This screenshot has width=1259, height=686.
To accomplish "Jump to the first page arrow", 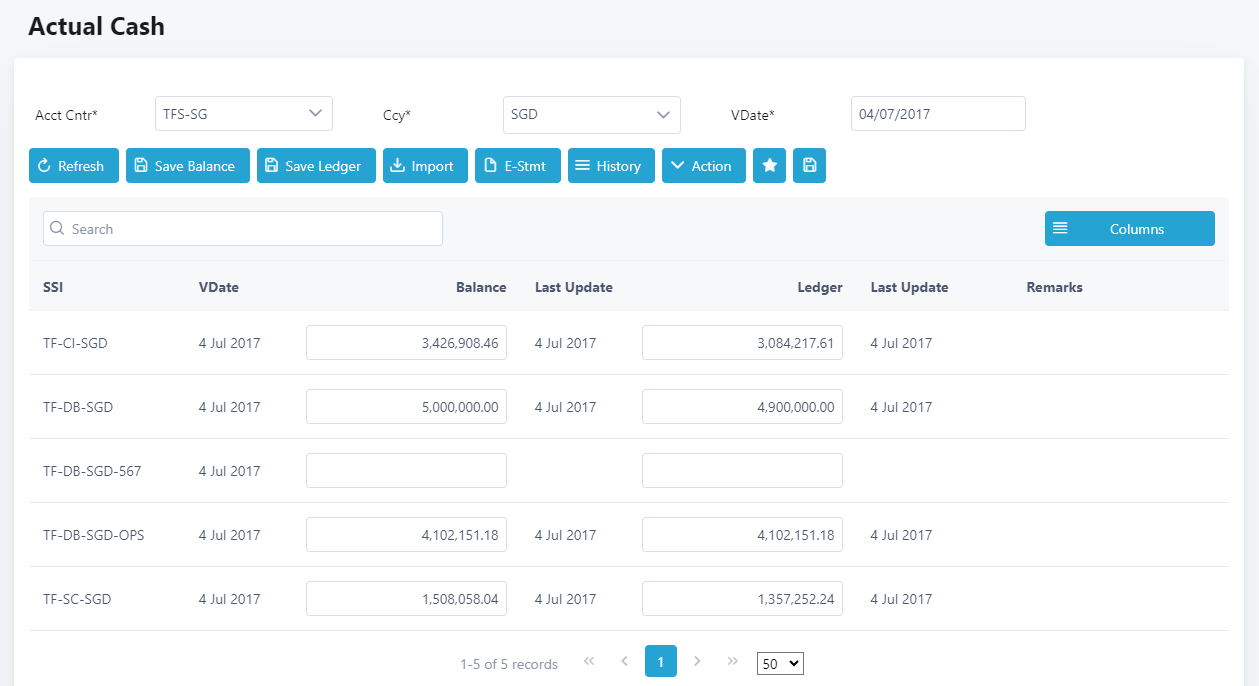I will (589, 661).
